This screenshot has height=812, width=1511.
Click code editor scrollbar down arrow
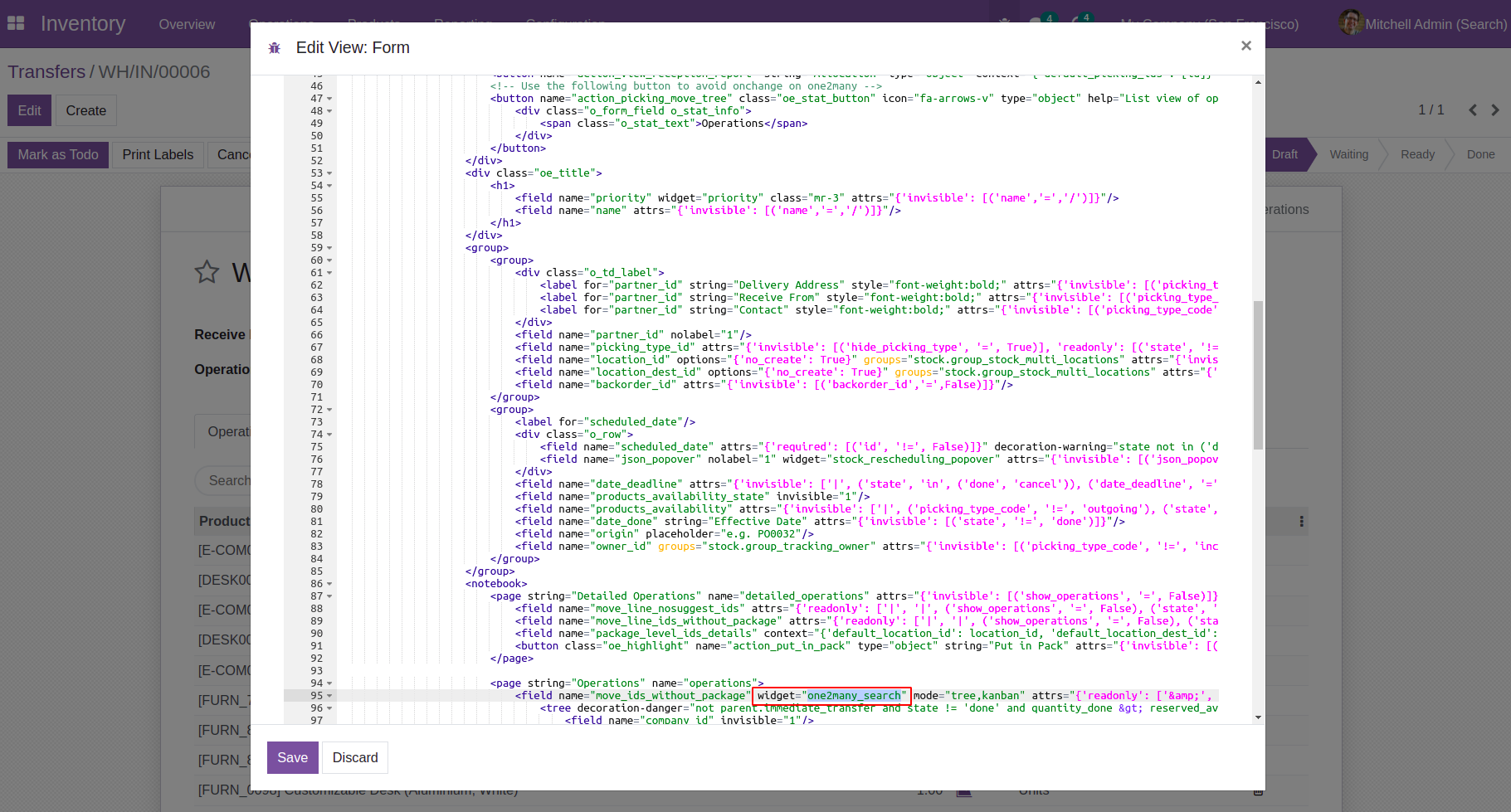pyautogui.click(x=1258, y=717)
